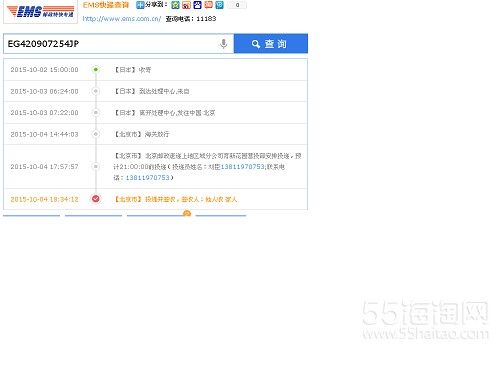Image resolution: width=500 pixels, height=375 pixels.
Task: Click the small orange icon below the table
Action: click(187, 213)
